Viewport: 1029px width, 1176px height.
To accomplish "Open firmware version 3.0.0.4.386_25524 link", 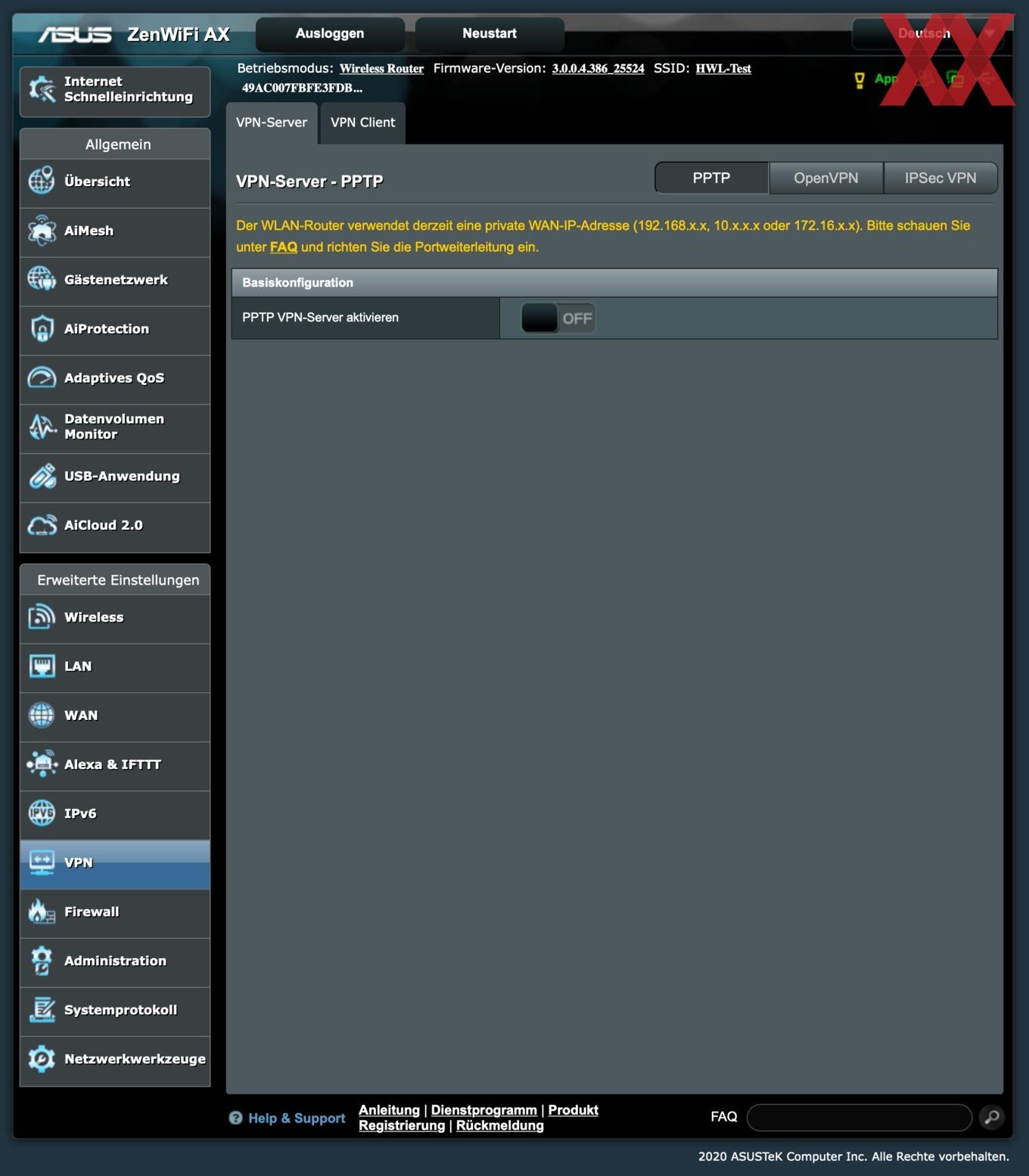I will (598, 68).
